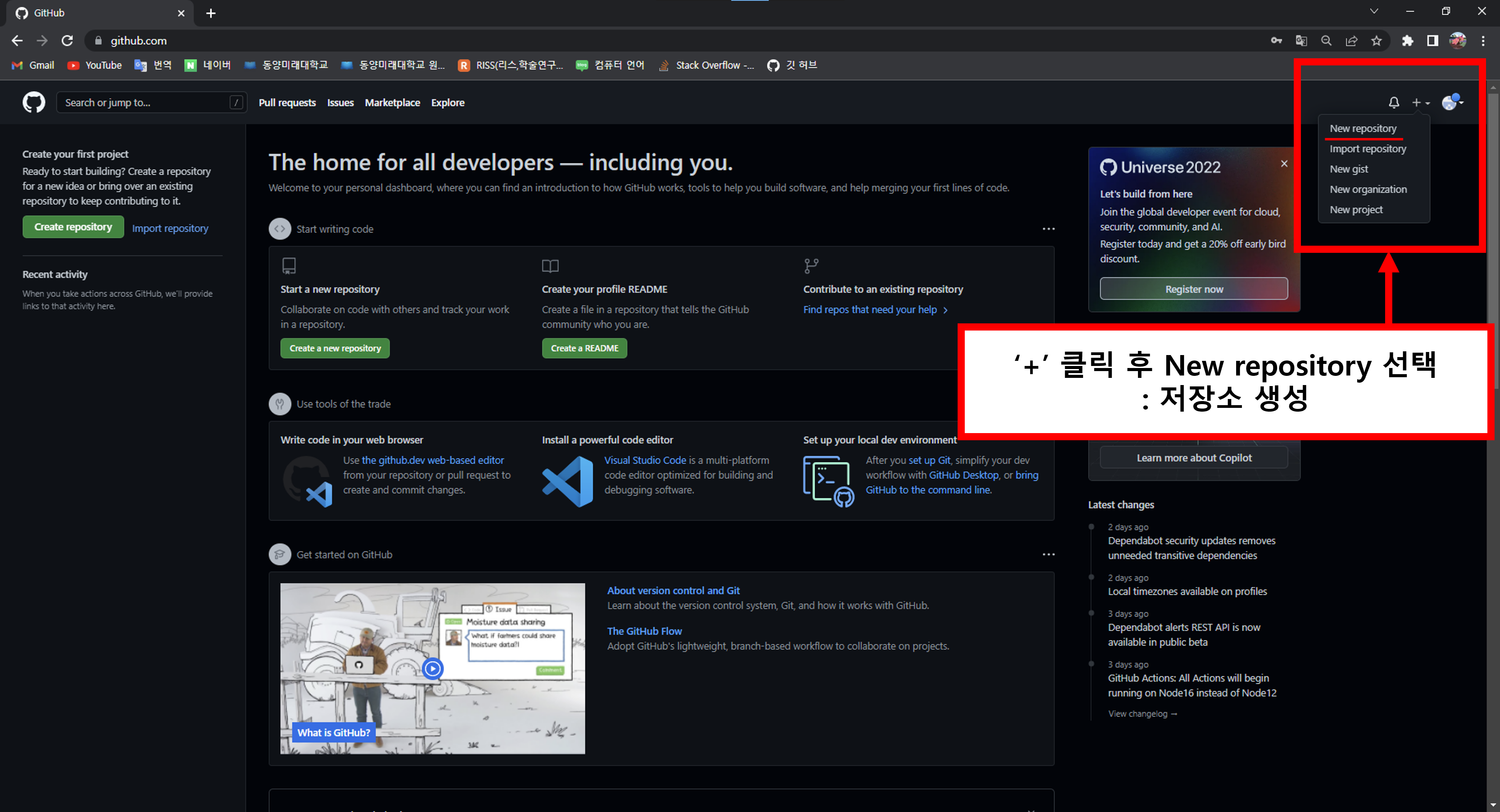The width and height of the screenshot is (1500, 812).
Task: Open Find repos that need your help
Action: (875, 310)
